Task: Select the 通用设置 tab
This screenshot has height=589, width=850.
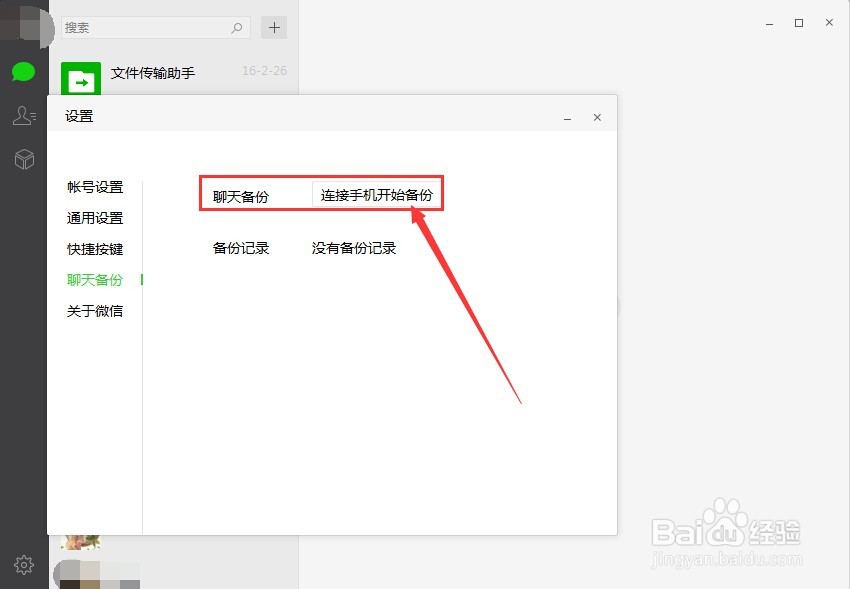Action: click(x=95, y=218)
